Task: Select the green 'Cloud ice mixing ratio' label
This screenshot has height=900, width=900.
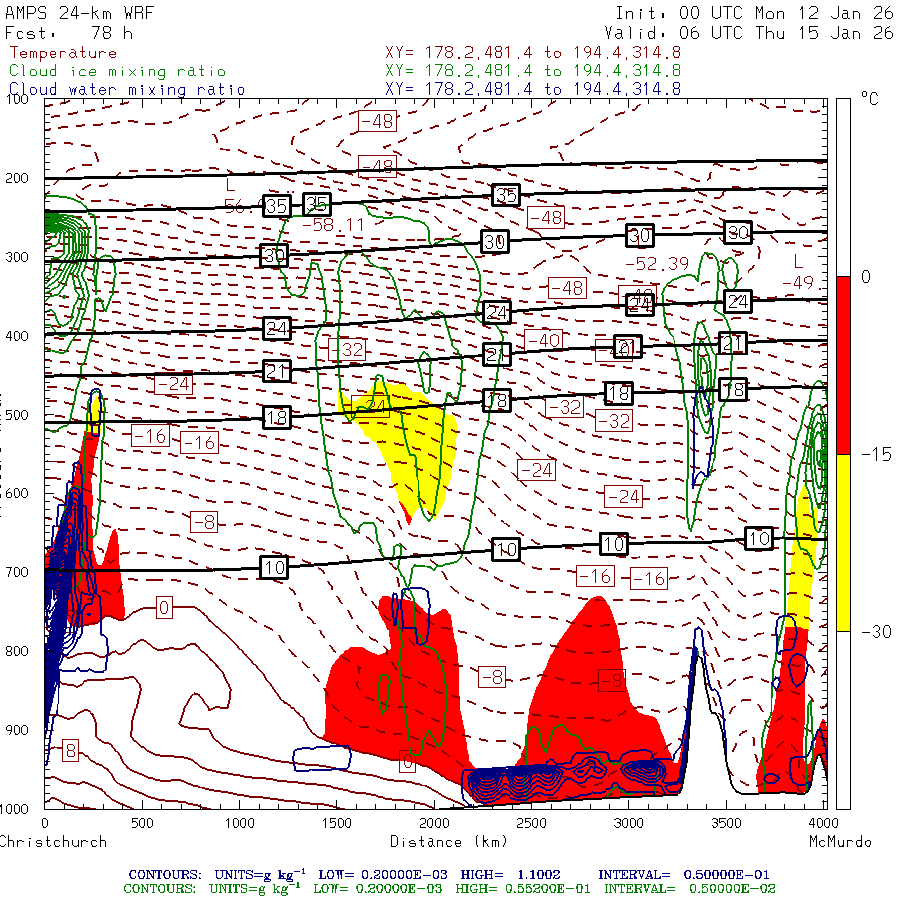Action: coord(117,71)
